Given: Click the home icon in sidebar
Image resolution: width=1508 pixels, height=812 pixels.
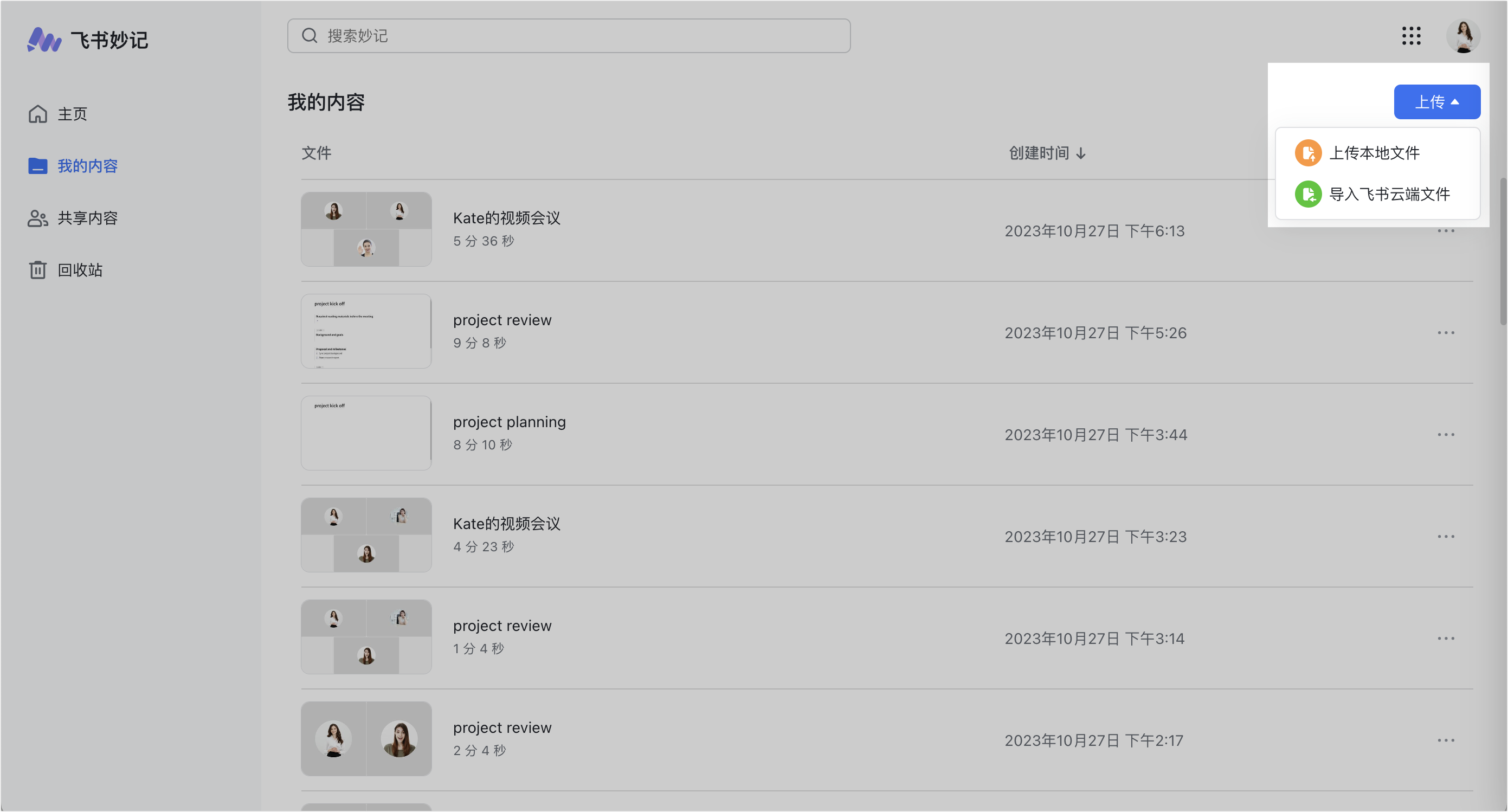Looking at the screenshot, I should 38,114.
